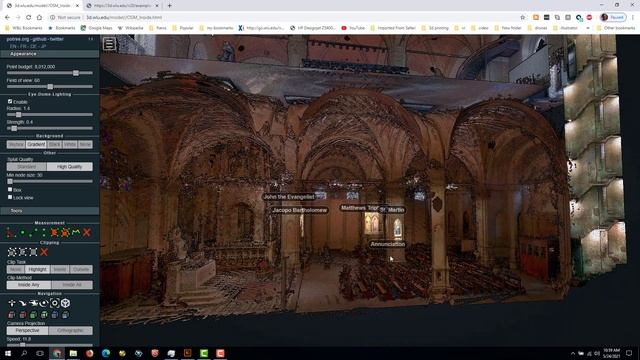Select the polygon clip tool
This screenshot has height=360, width=640.
pyautogui.click(x=22, y=252)
